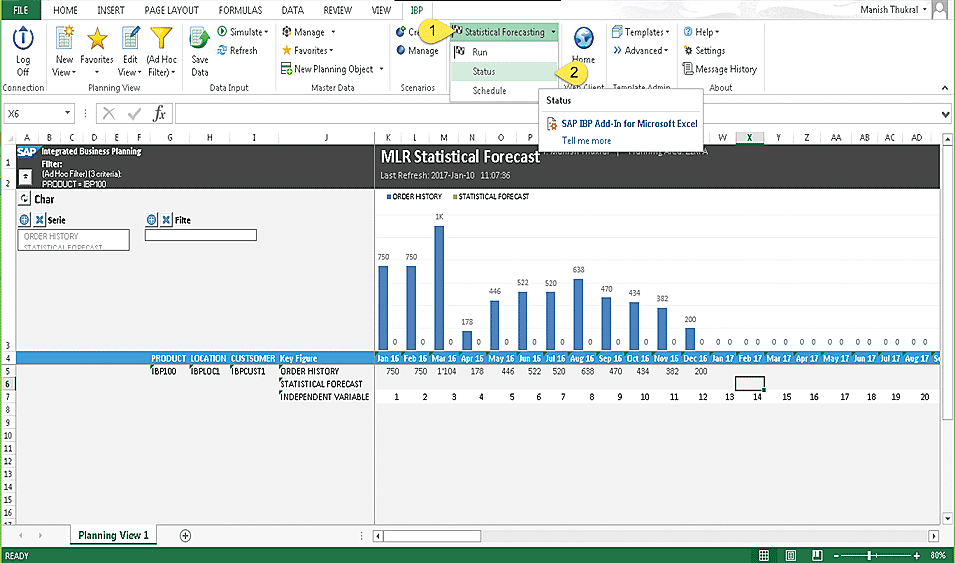Select the Planning View 1 sheet tab

(x=113, y=535)
